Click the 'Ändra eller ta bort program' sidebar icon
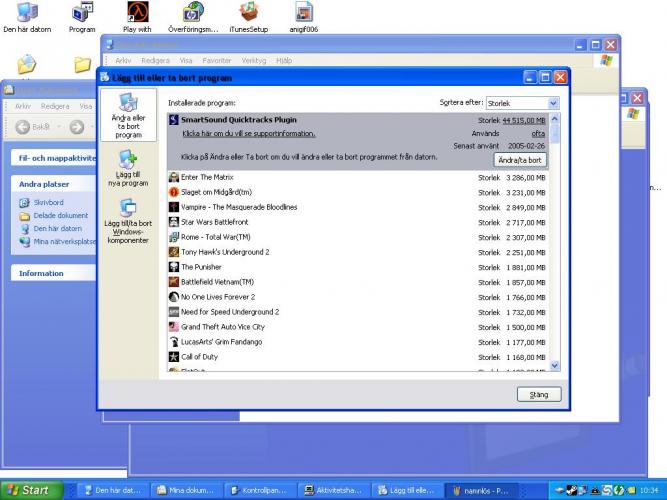 [x=128, y=114]
